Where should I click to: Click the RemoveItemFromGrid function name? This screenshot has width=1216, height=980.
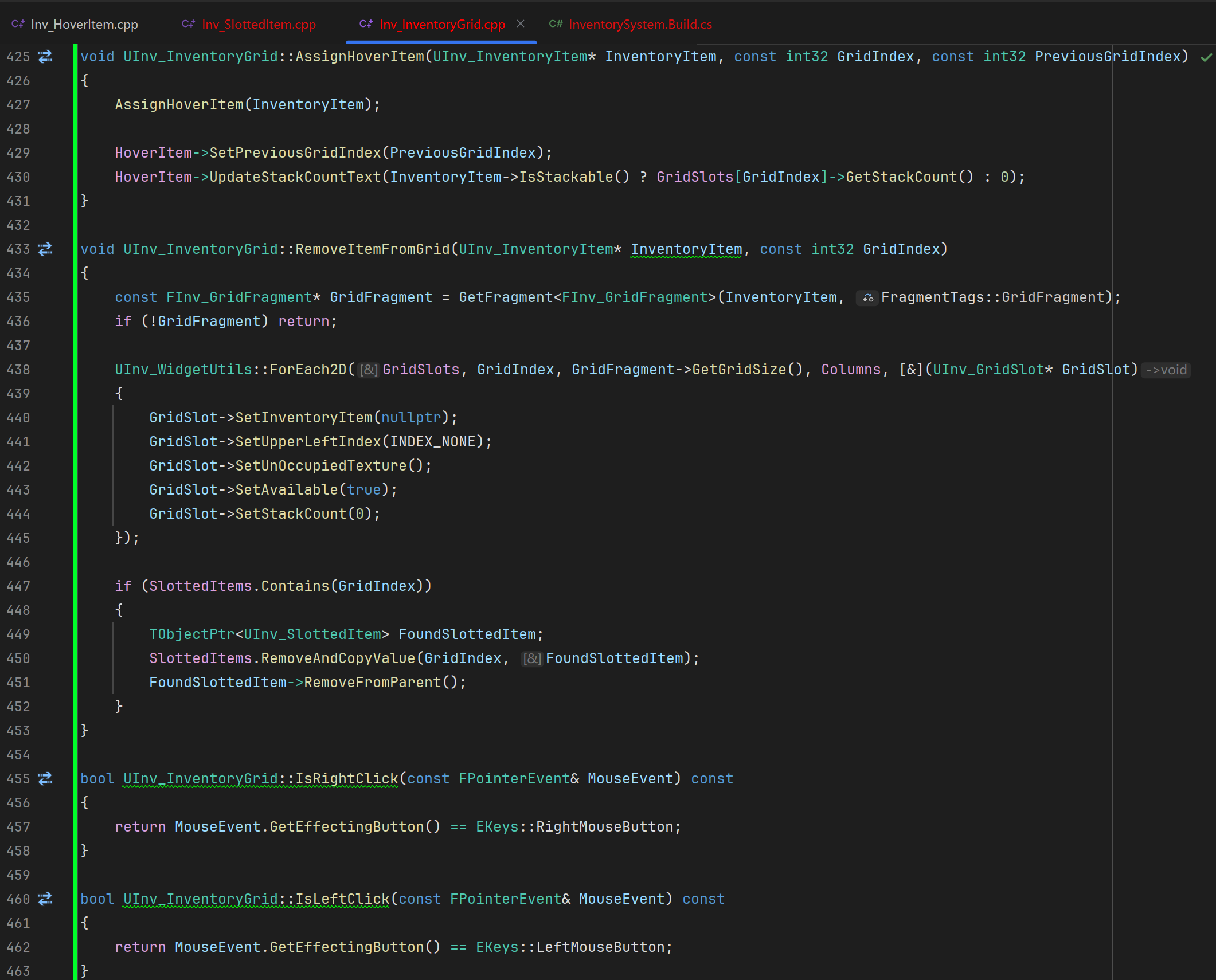[x=372, y=249]
